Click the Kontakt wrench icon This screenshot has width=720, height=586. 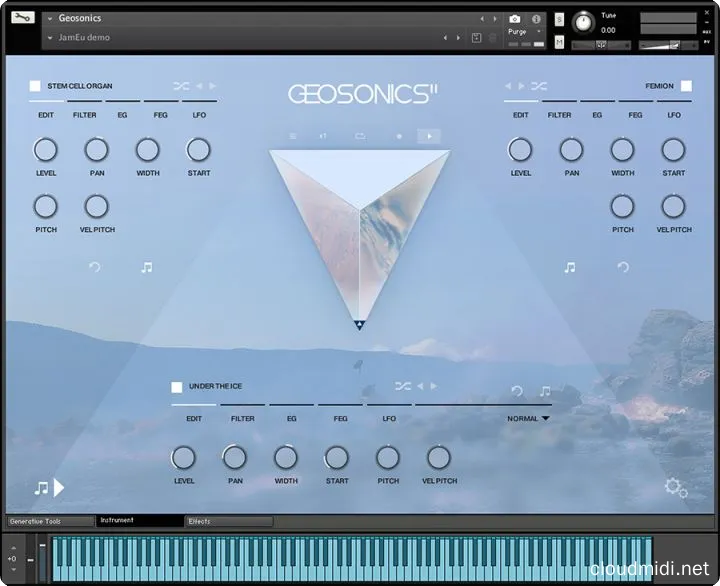[23, 18]
